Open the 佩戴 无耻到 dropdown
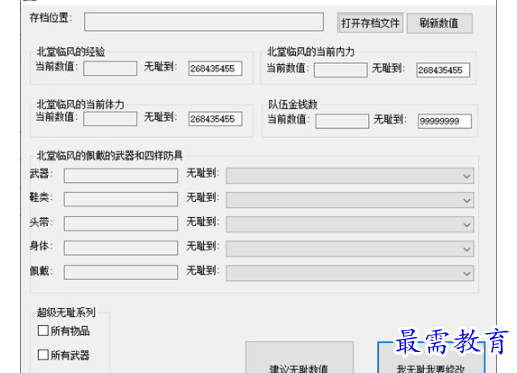This screenshot has height=373, width=517. pos(350,273)
